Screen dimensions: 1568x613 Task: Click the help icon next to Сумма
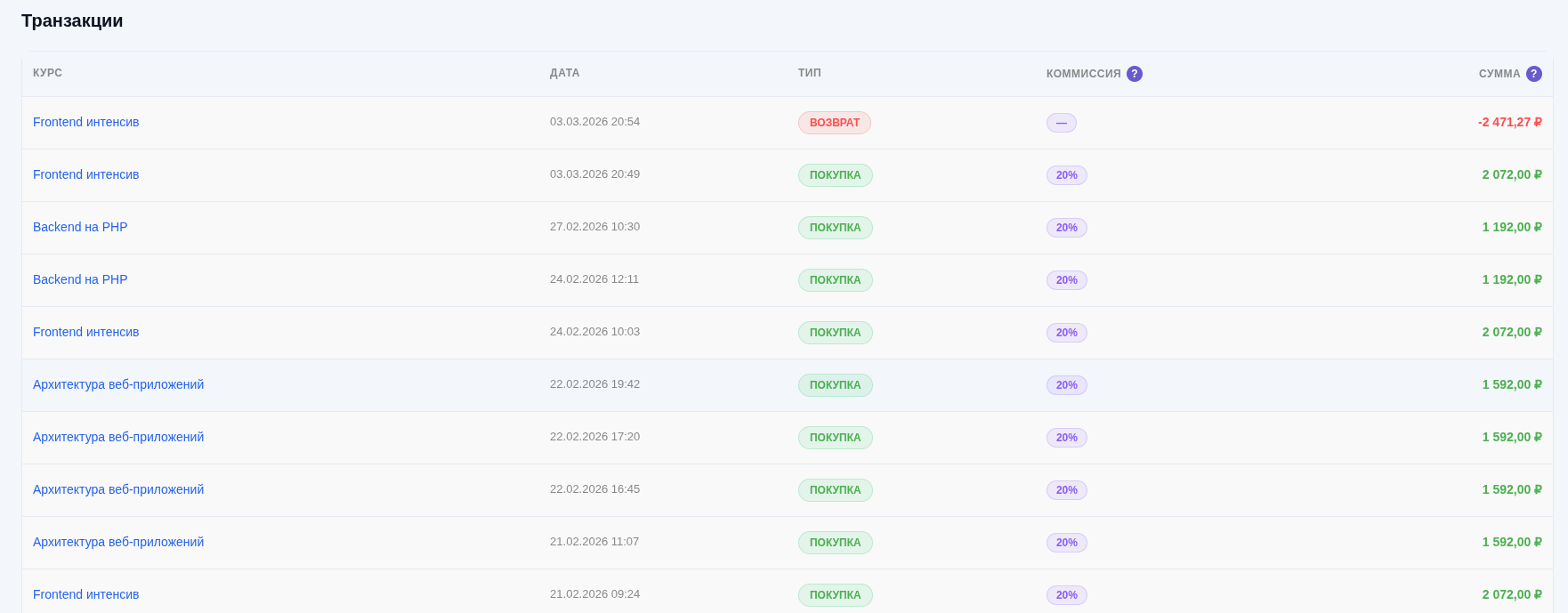click(x=1534, y=74)
